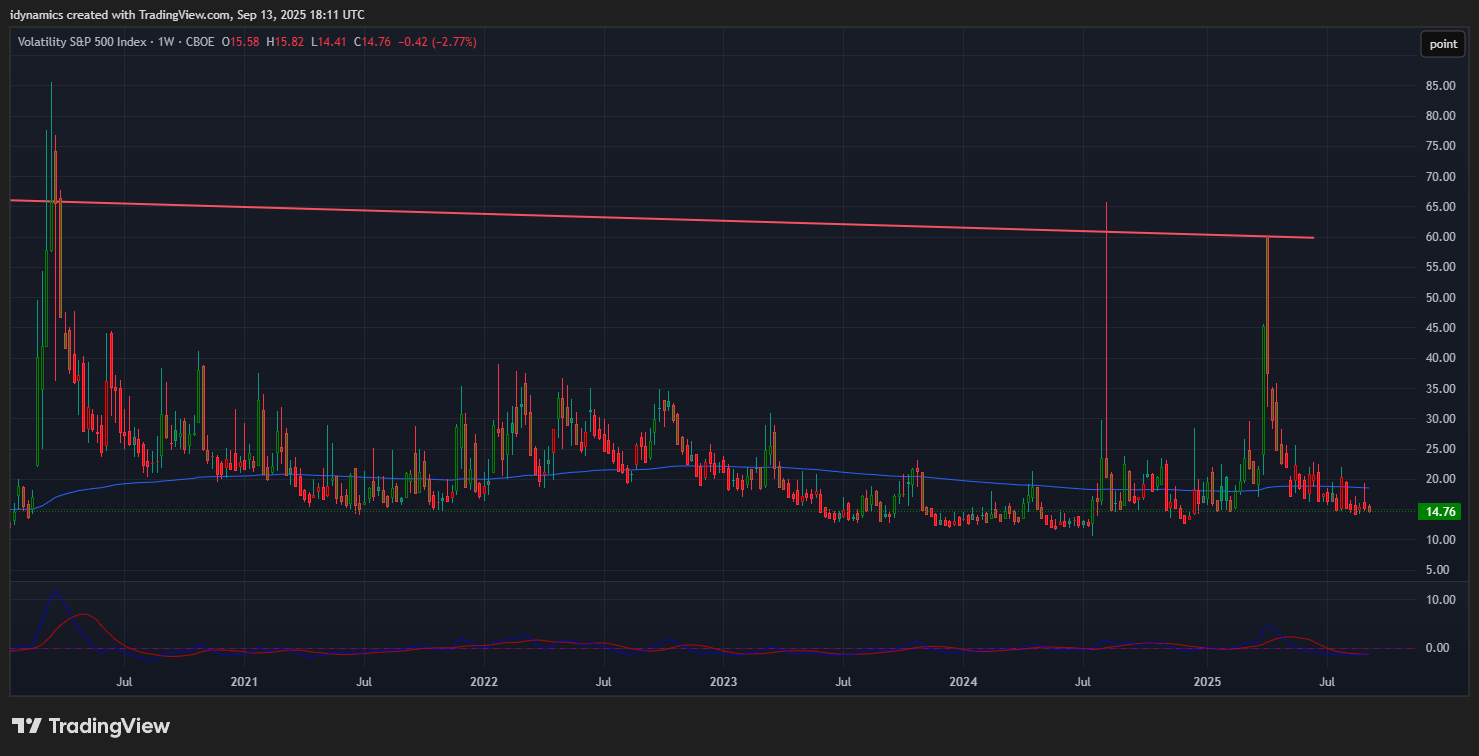Click the Volatility S&P 500 Index title
Image resolution: width=1479 pixels, height=756 pixels.
click(81, 42)
